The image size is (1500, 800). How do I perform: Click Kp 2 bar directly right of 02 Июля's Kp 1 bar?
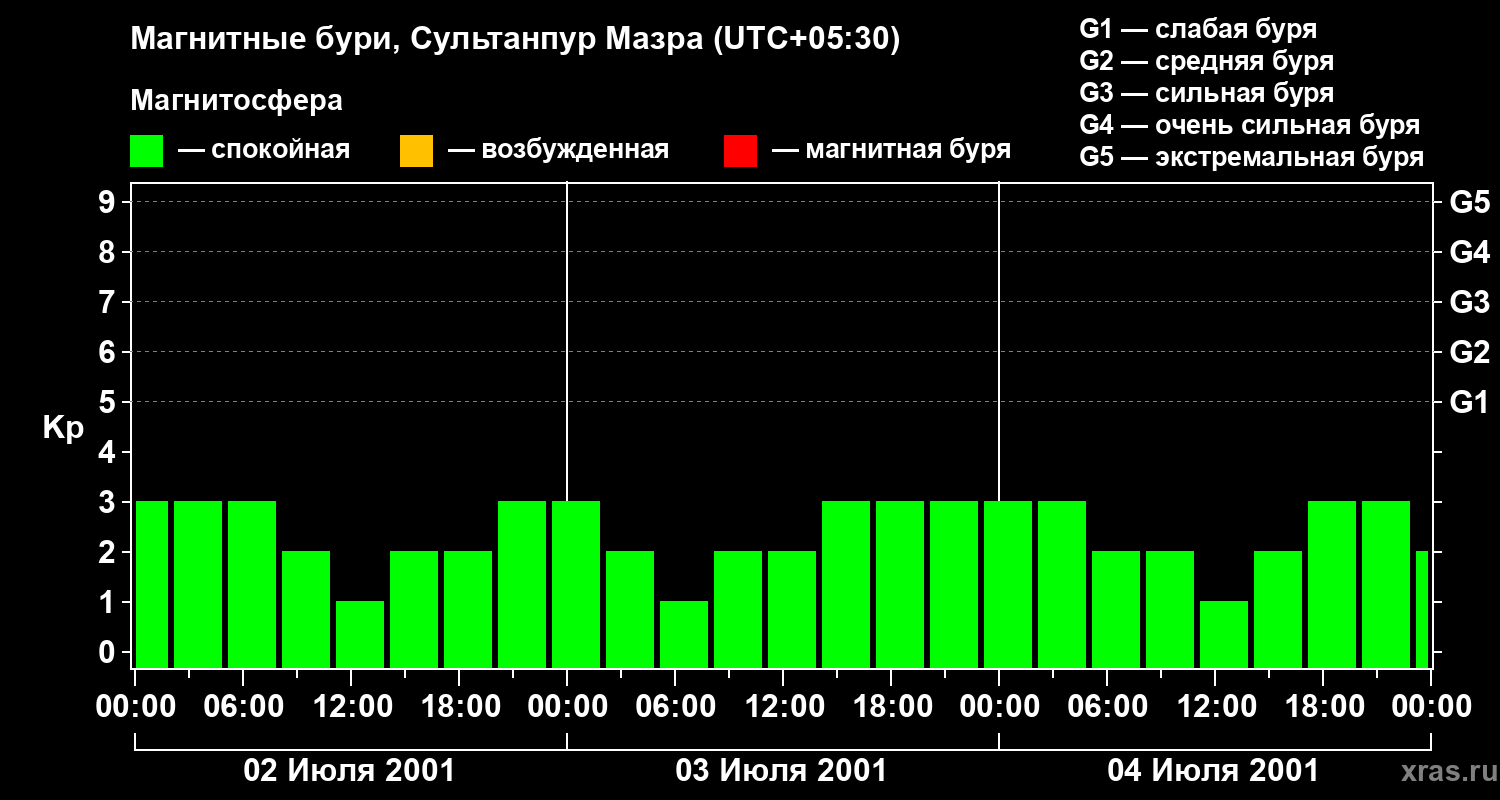point(414,609)
